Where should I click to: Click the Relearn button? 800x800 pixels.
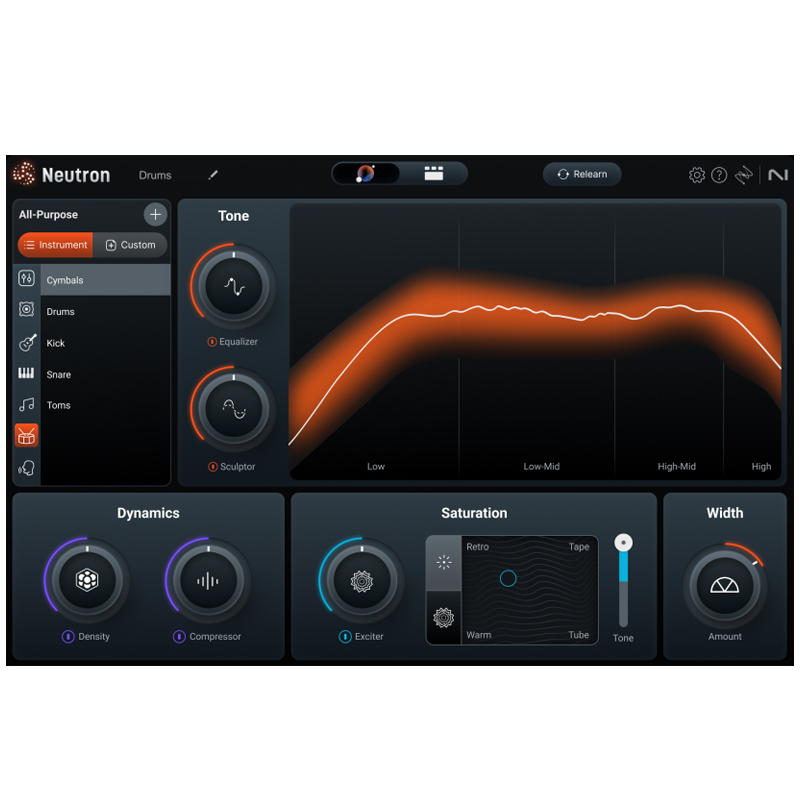(582, 174)
